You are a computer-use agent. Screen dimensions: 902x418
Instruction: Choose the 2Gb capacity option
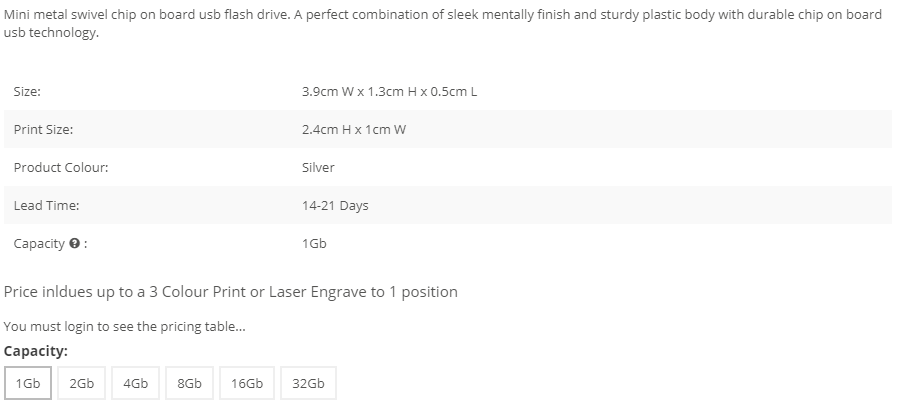point(82,383)
